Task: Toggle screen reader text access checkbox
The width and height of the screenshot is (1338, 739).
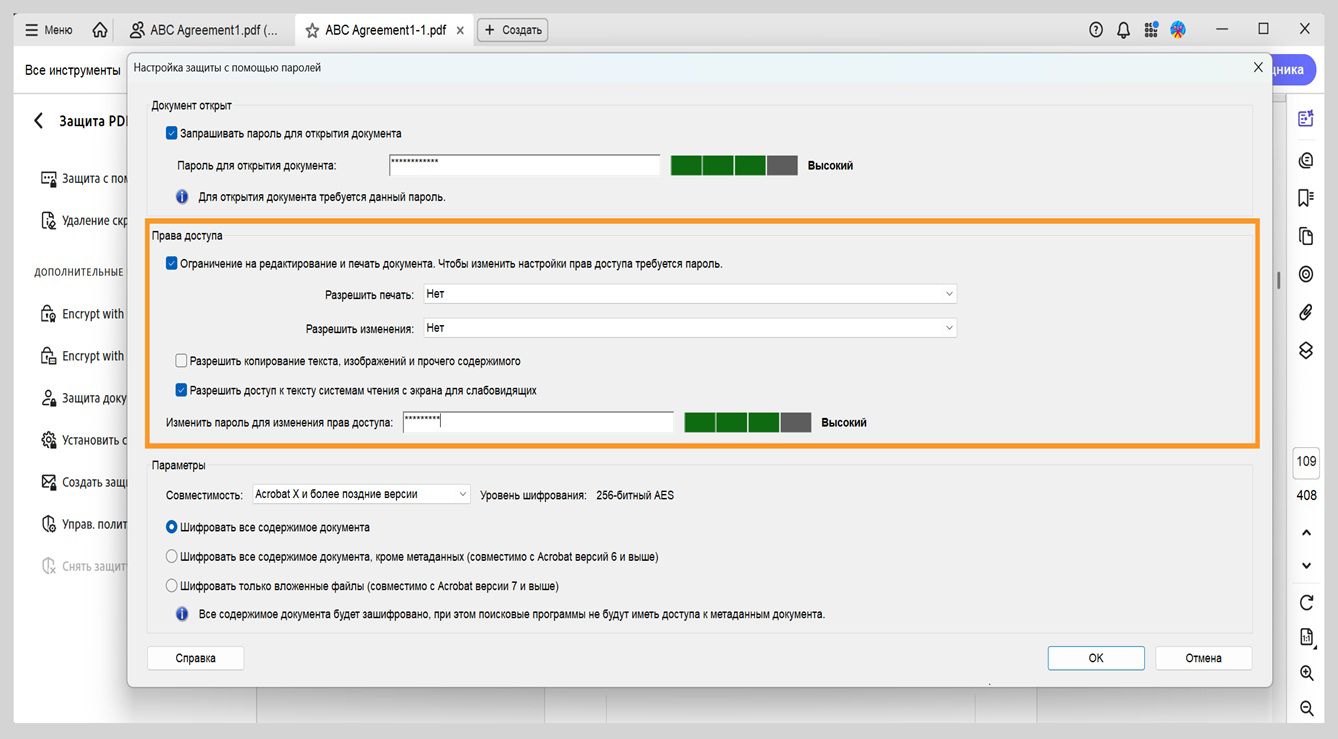Action: (181, 390)
